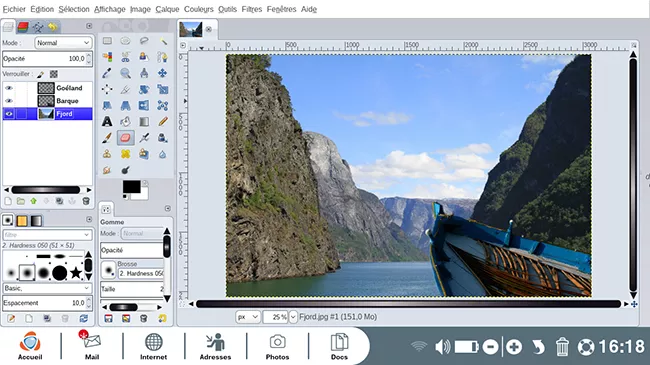
Task: Open the Filtres menu
Action: (x=252, y=9)
